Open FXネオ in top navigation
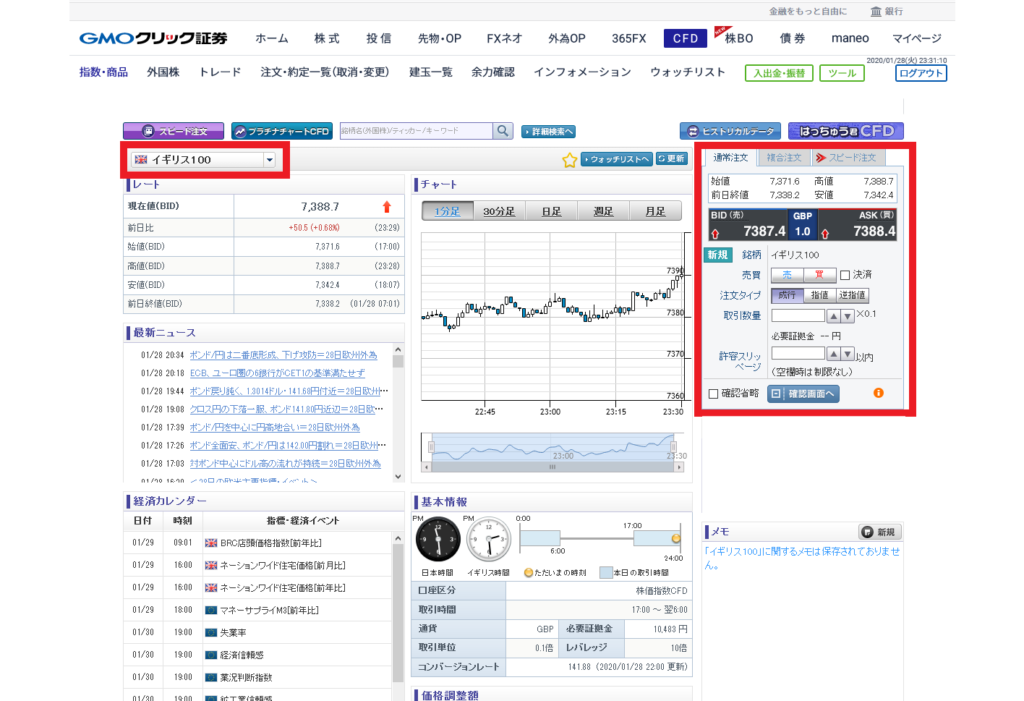 pos(504,39)
